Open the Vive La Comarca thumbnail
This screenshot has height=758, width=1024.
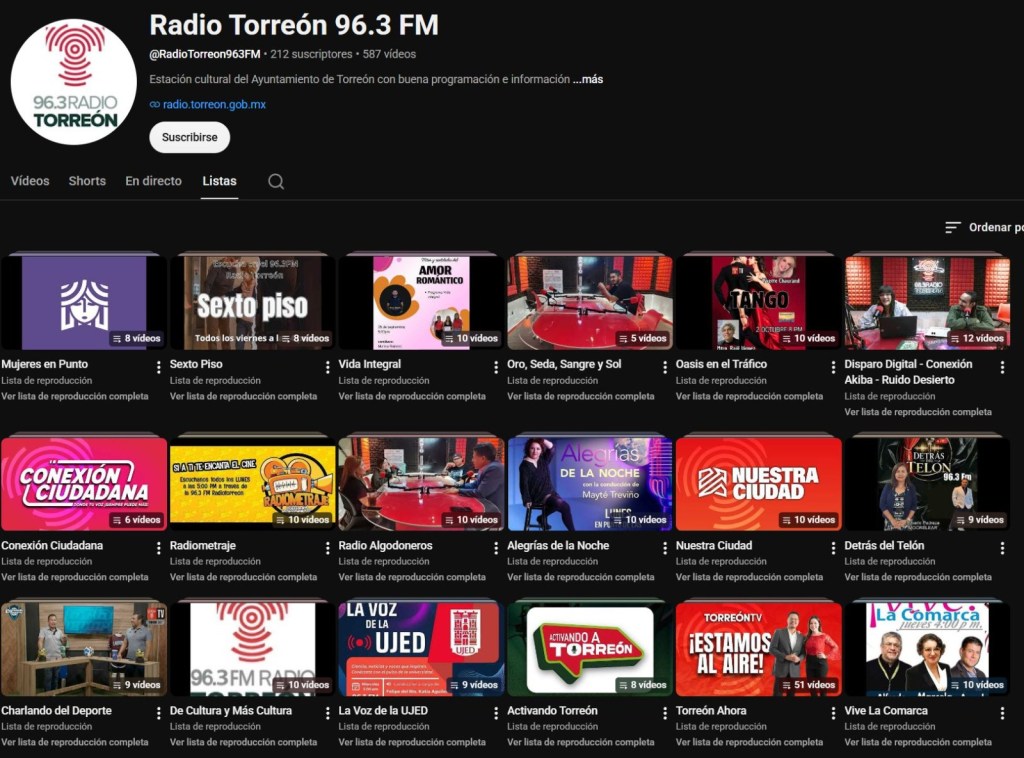coord(927,649)
